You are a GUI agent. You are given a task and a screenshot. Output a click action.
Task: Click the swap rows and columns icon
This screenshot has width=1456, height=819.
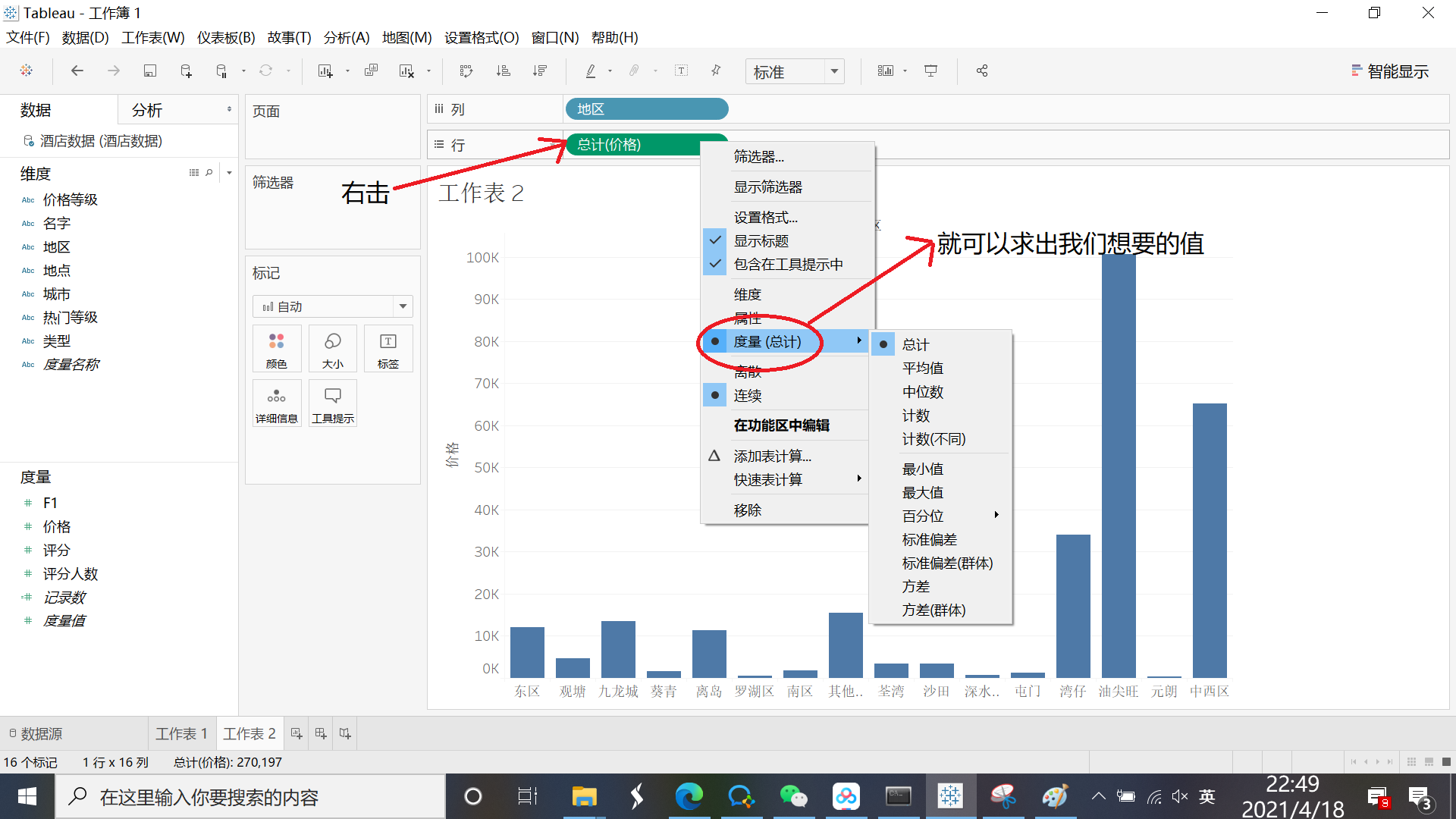point(466,71)
